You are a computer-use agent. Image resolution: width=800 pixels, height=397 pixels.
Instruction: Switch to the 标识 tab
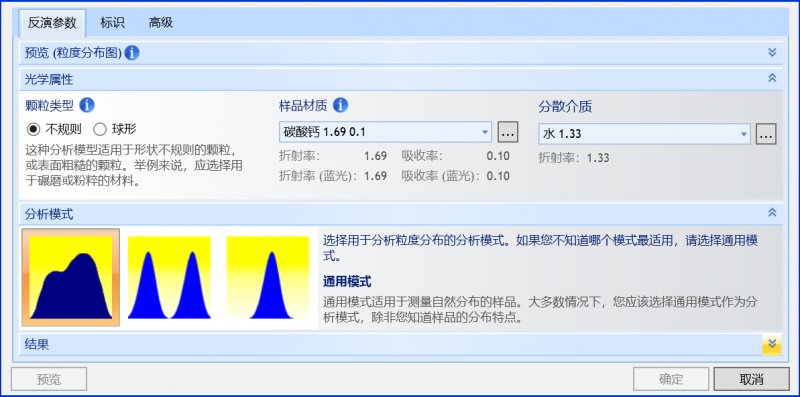tap(112, 22)
